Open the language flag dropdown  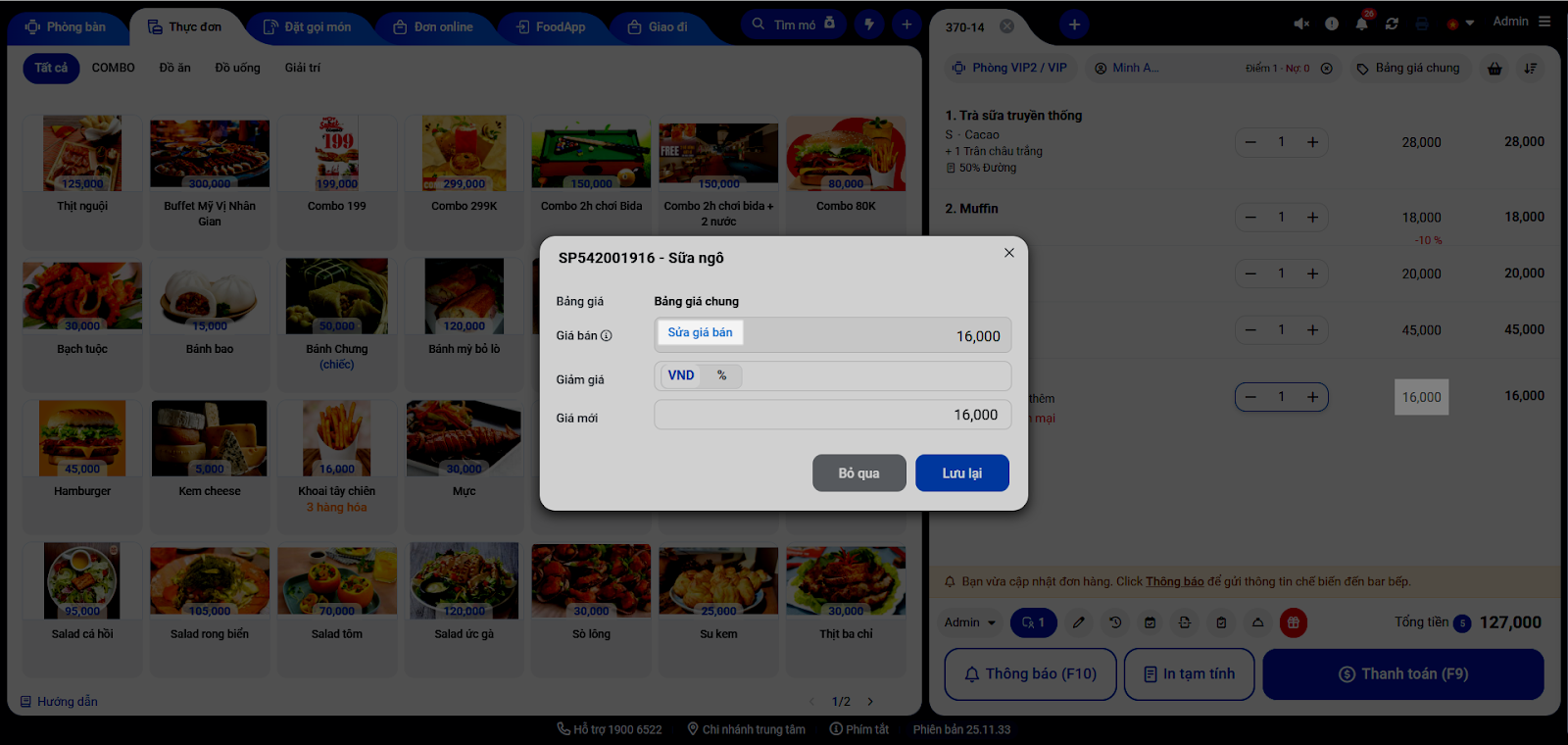pyautogui.click(x=1460, y=24)
